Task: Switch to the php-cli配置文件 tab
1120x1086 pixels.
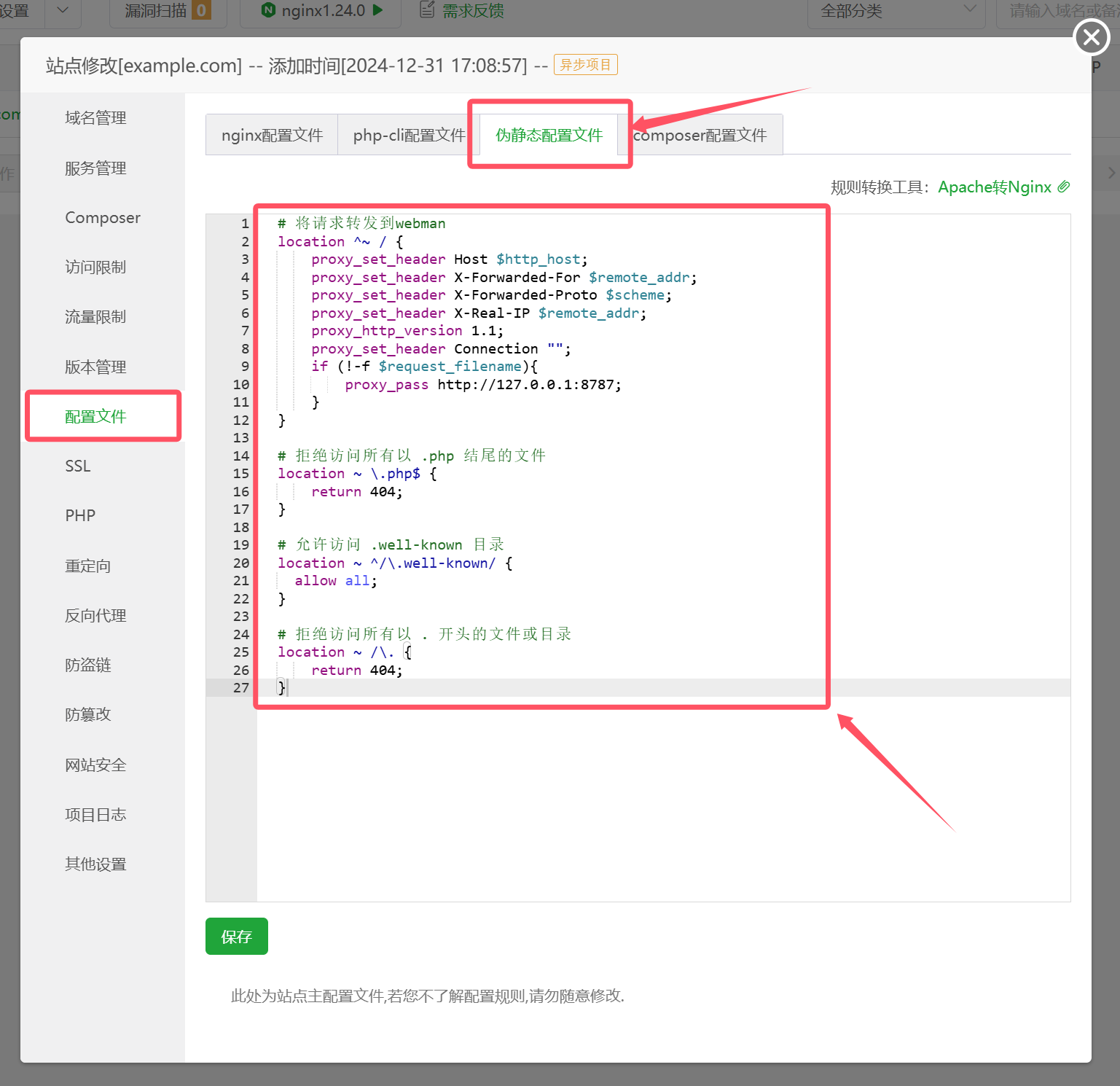Action: 409,135
